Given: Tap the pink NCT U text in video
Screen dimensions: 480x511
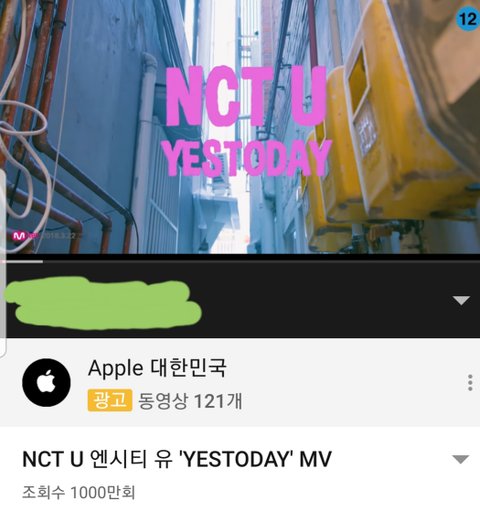Looking at the screenshot, I should (x=246, y=96).
